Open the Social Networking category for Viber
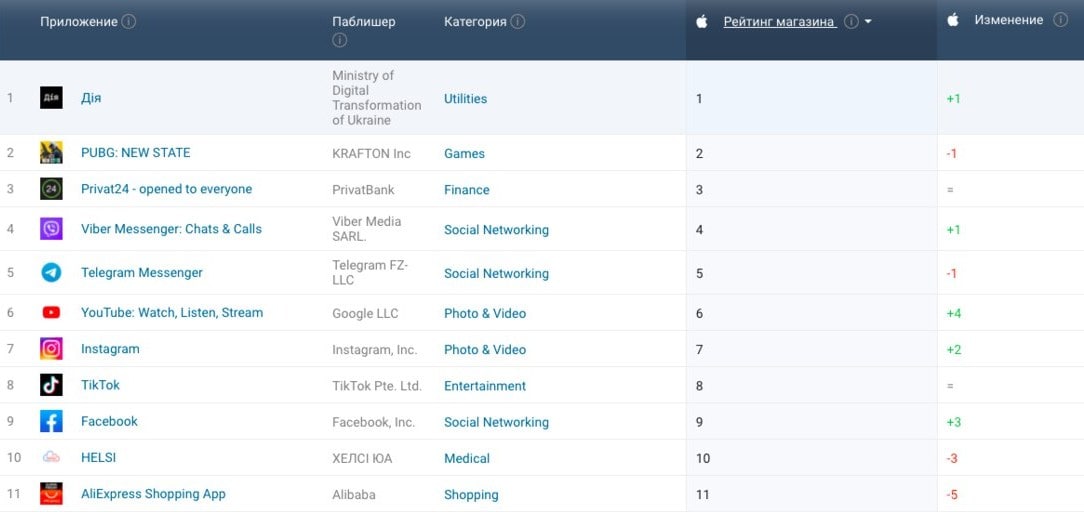This screenshot has width=1084, height=512. point(496,230)
